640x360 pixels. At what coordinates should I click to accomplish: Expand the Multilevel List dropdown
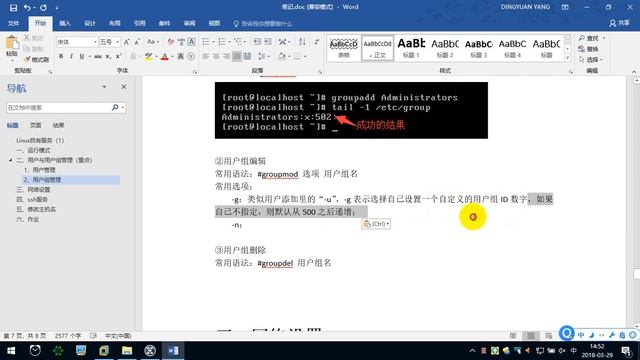245,42
